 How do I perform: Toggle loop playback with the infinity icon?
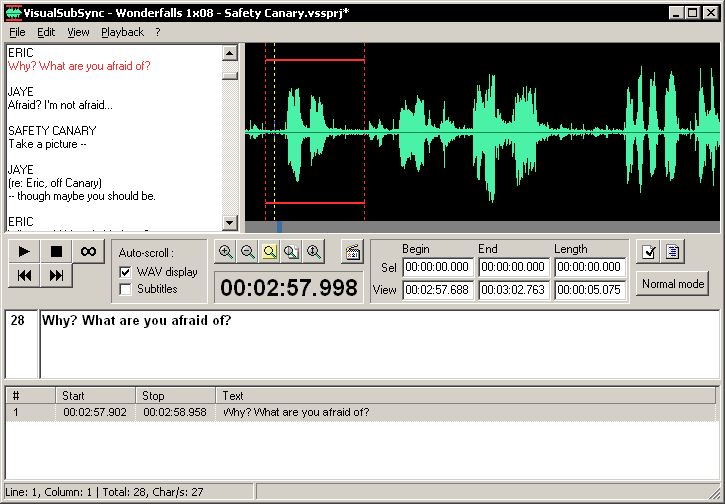pos(88,251)
